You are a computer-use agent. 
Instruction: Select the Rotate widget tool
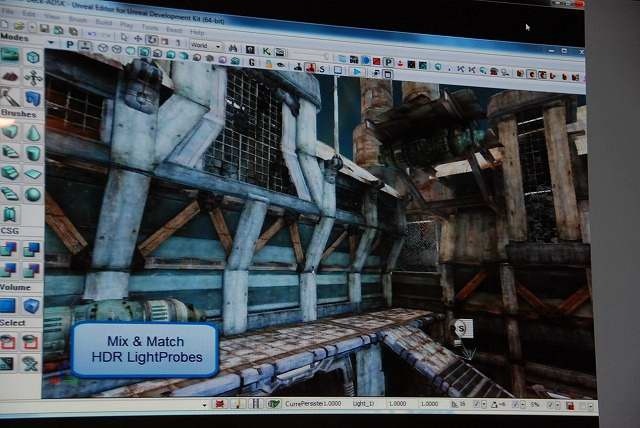[x=152, y=40]
